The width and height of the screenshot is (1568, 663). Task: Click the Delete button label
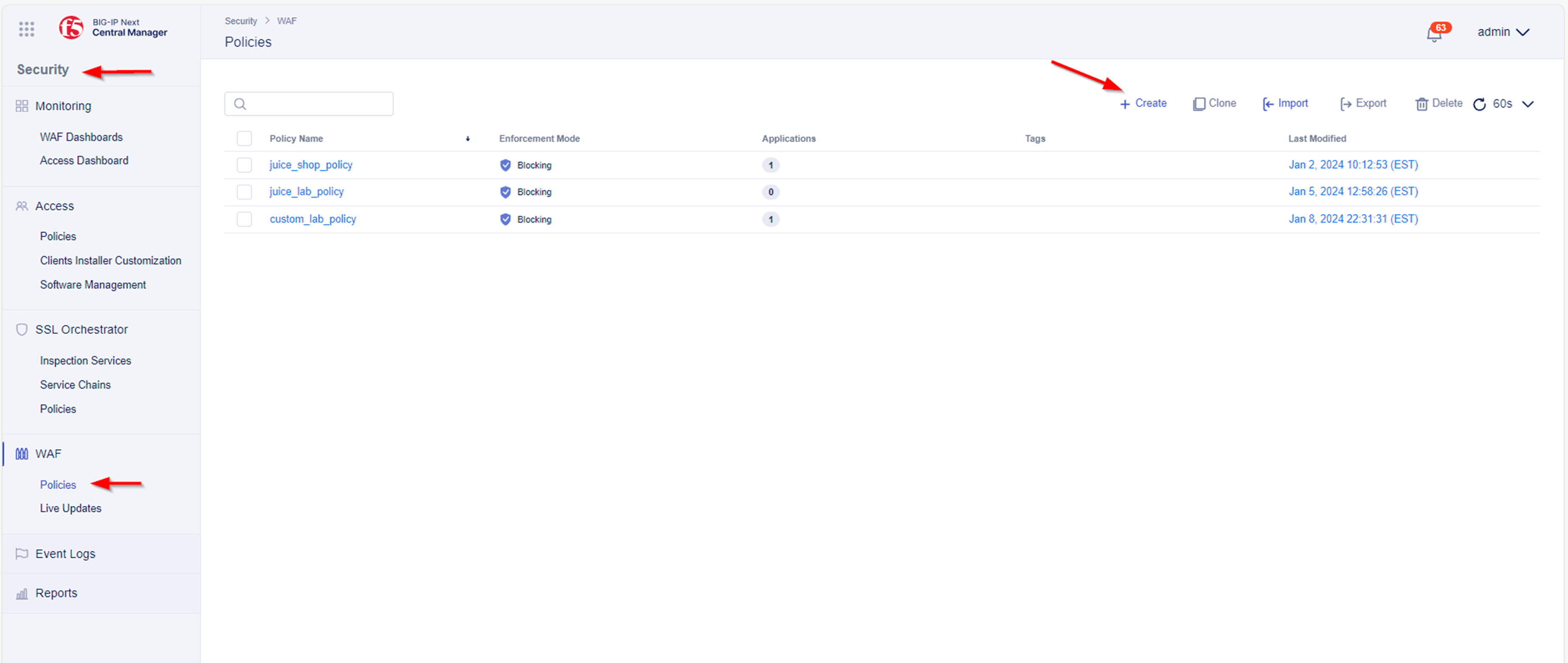point(1447,104)
